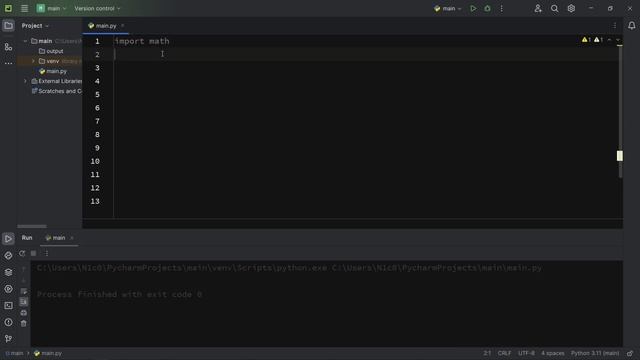Change the UTF-8 file encoding
640x360 pixels.
(x=526, y=353)
